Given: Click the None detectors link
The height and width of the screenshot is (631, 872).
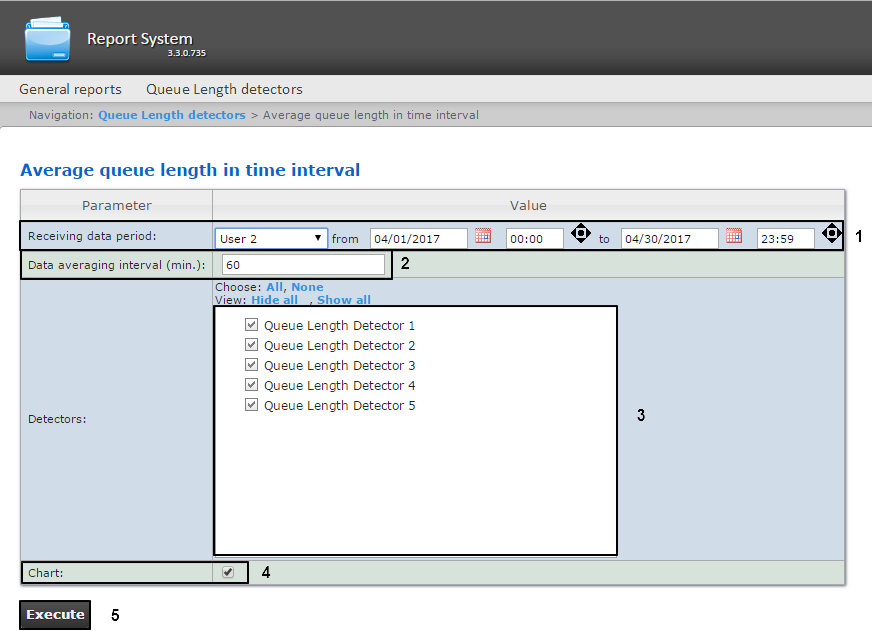Looking at the screenshot, I should point(307,287).
